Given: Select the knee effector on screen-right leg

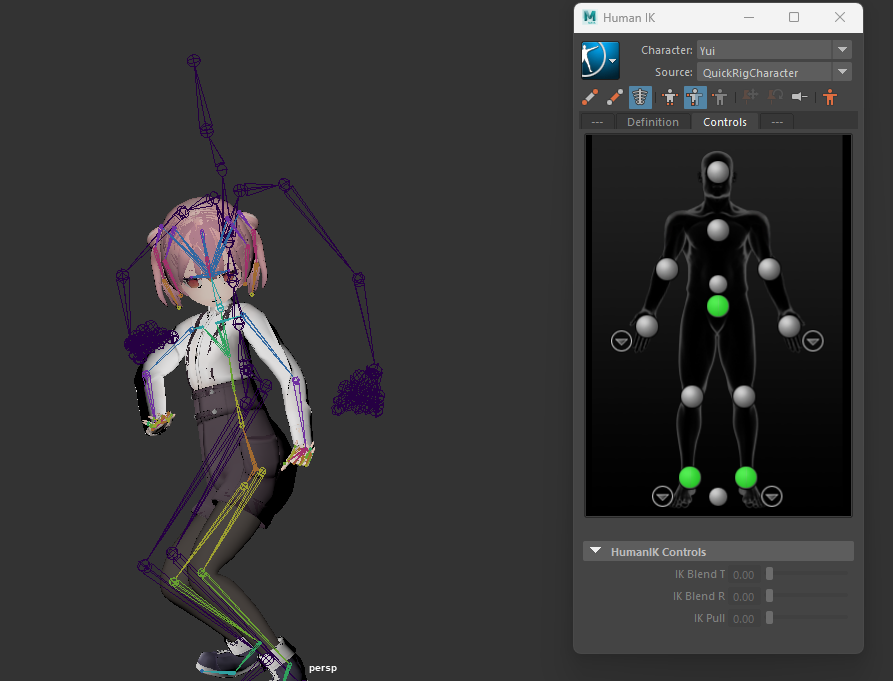Looking at the screenshot, I should [x=744, y=396].
